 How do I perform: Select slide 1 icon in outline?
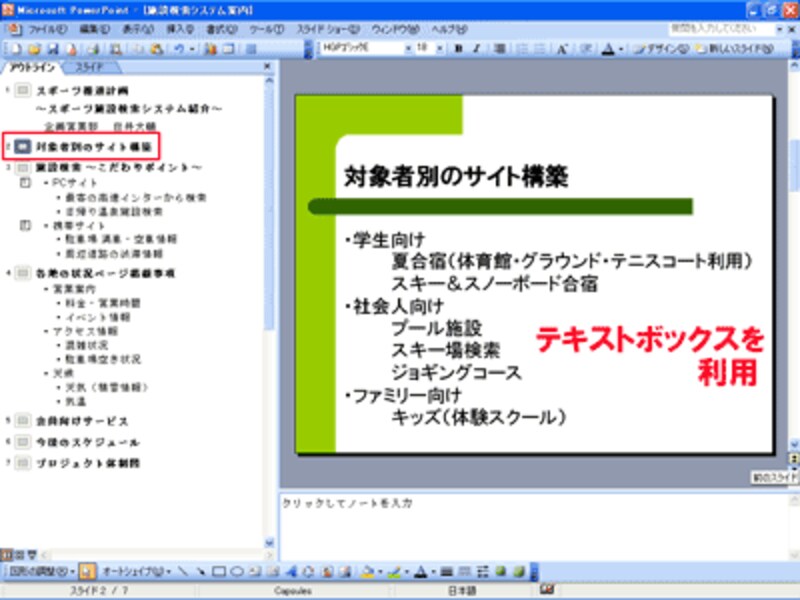[22, 91]
